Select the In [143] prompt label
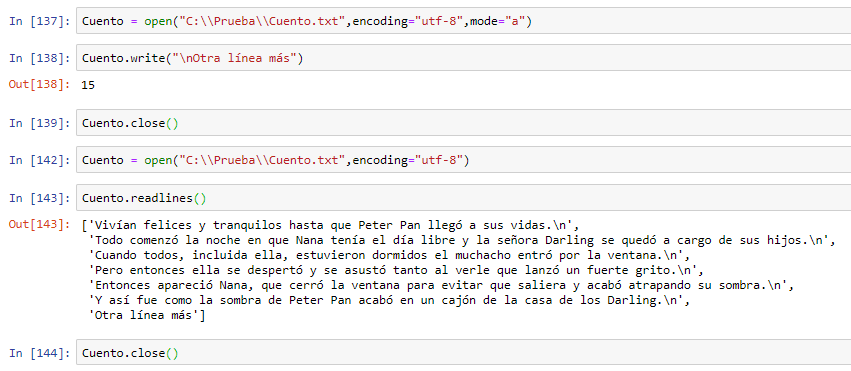Image resolution: width=851 pixels, height=371 pixels. (x=40, y=198)
